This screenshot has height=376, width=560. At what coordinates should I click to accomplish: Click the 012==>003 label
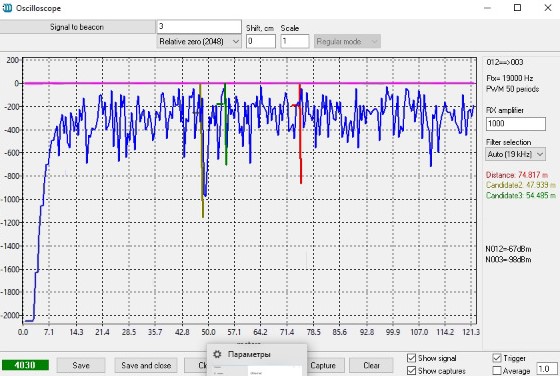(x=505, y=62)
